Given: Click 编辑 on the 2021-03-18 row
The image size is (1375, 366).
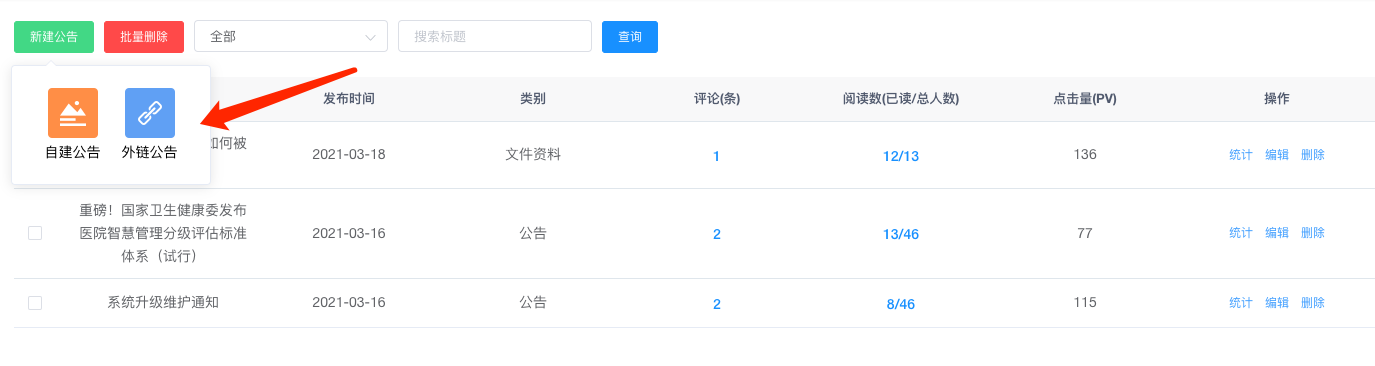Looking at the screenshot, I should (x=1277, y=155).
